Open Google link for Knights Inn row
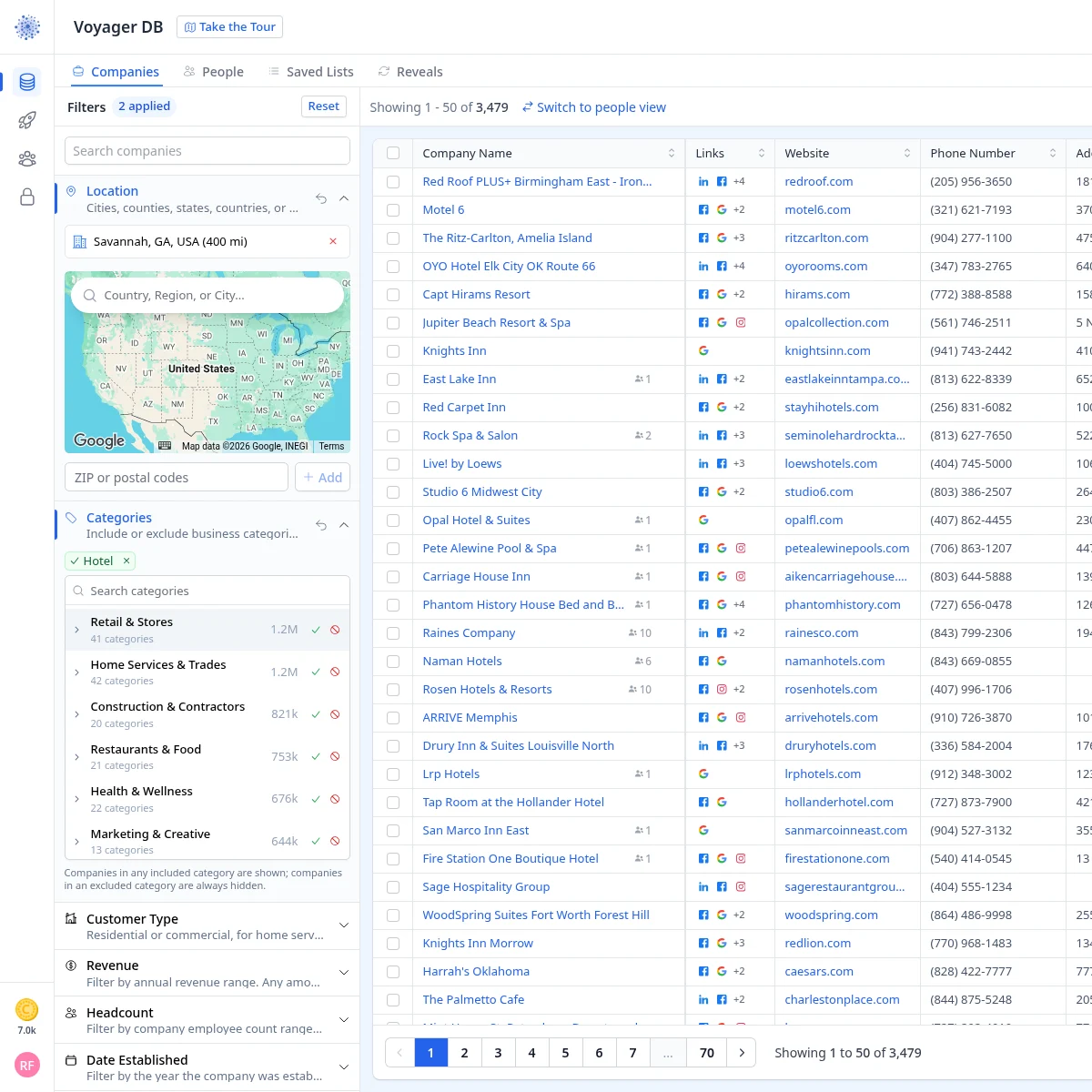The image size is (1092, 1092). click(703, 350)
